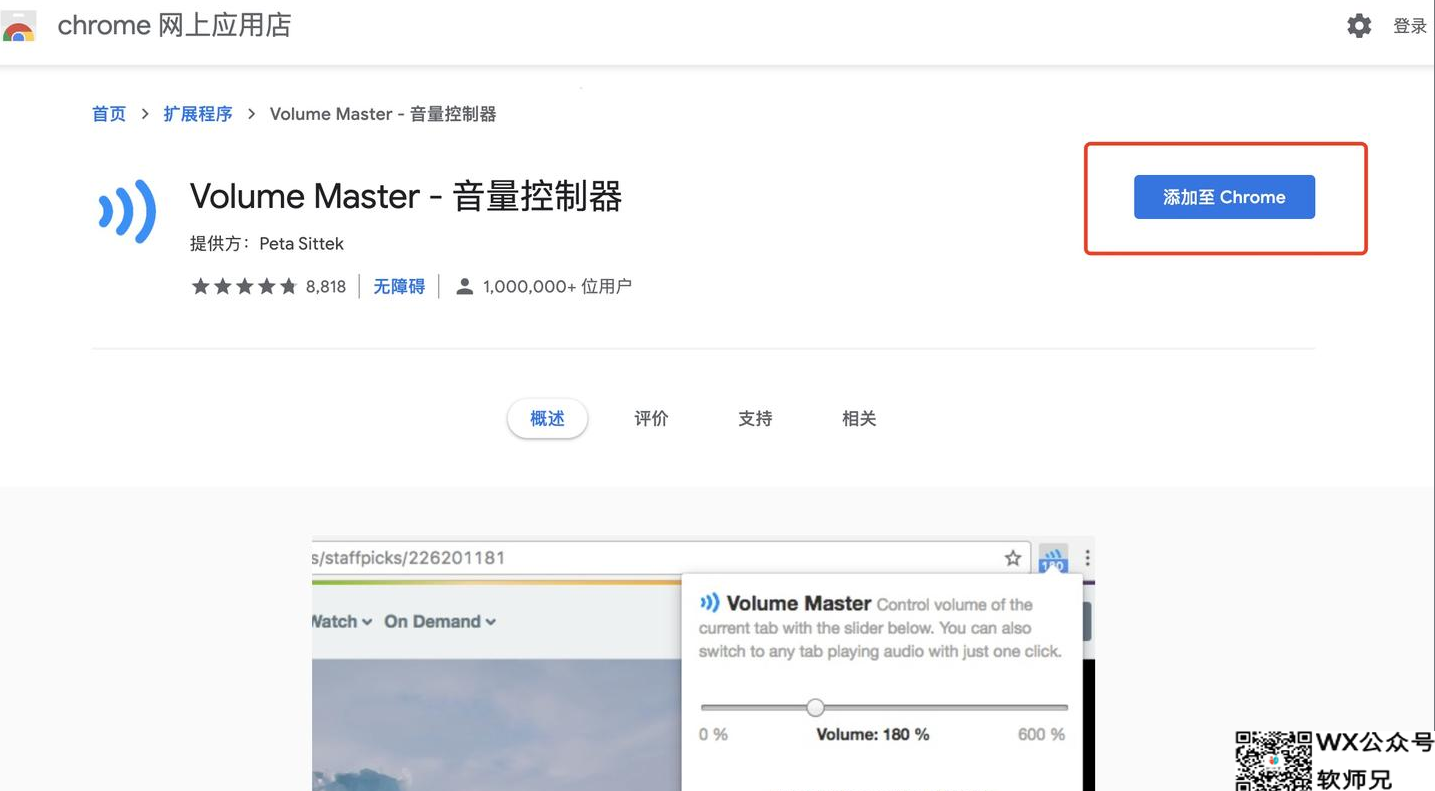Image resolution: width=1435 pixels, height=791 pixels.
Task: Click the Chrome Web Store rainbow logo
Action: coord(18,27)
